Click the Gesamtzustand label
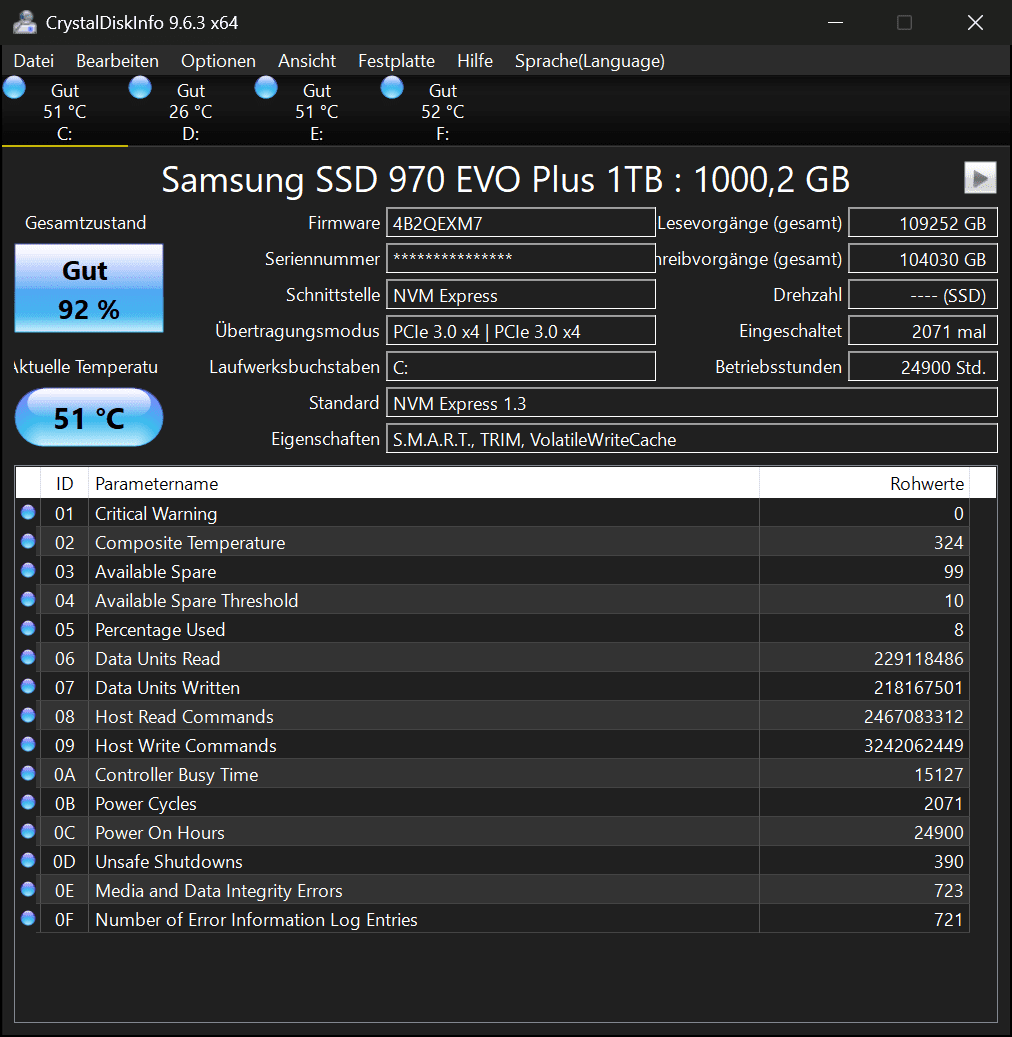 click(x=85, y=223)
